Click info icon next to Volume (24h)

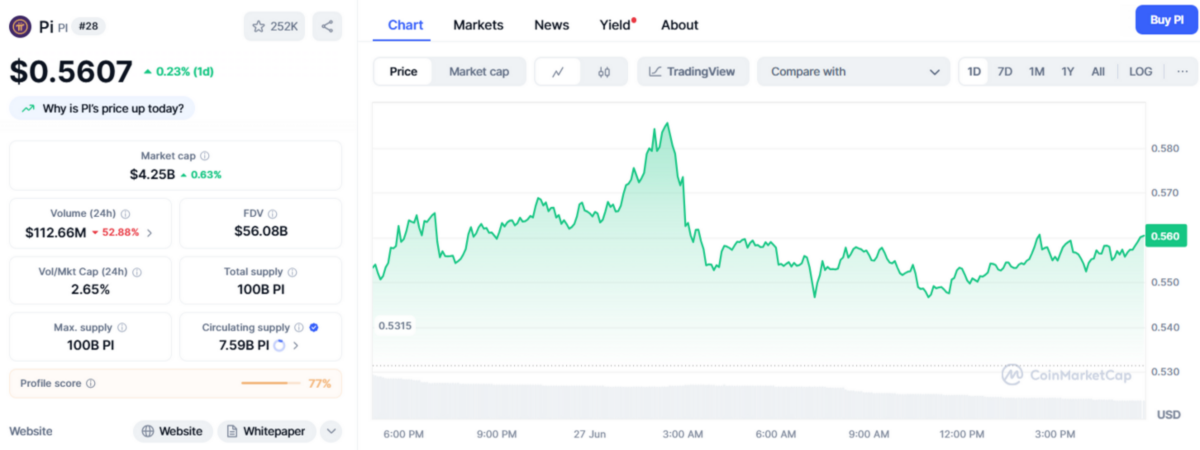click(126, 214)
